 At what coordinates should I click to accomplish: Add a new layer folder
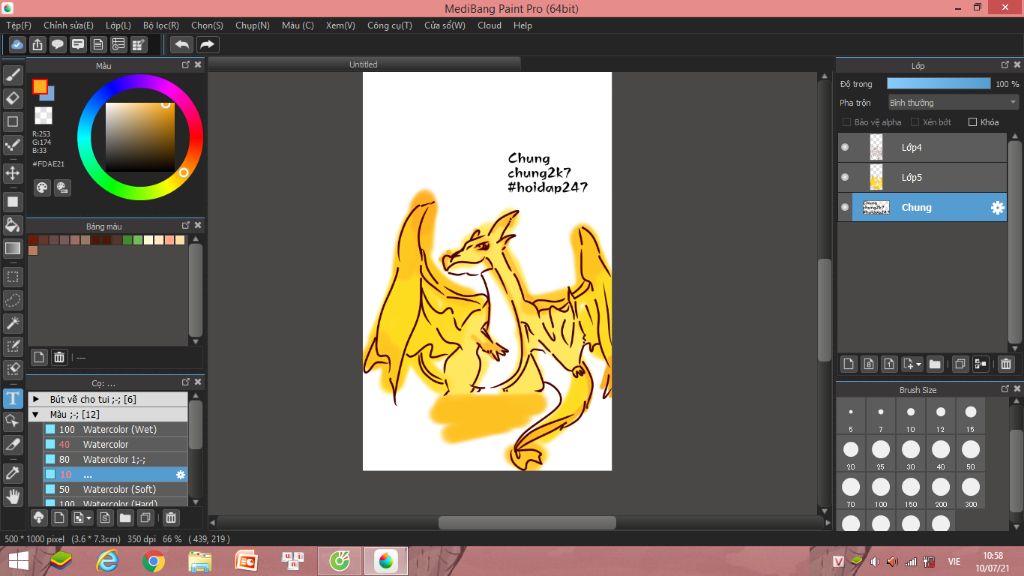[935, 364]
